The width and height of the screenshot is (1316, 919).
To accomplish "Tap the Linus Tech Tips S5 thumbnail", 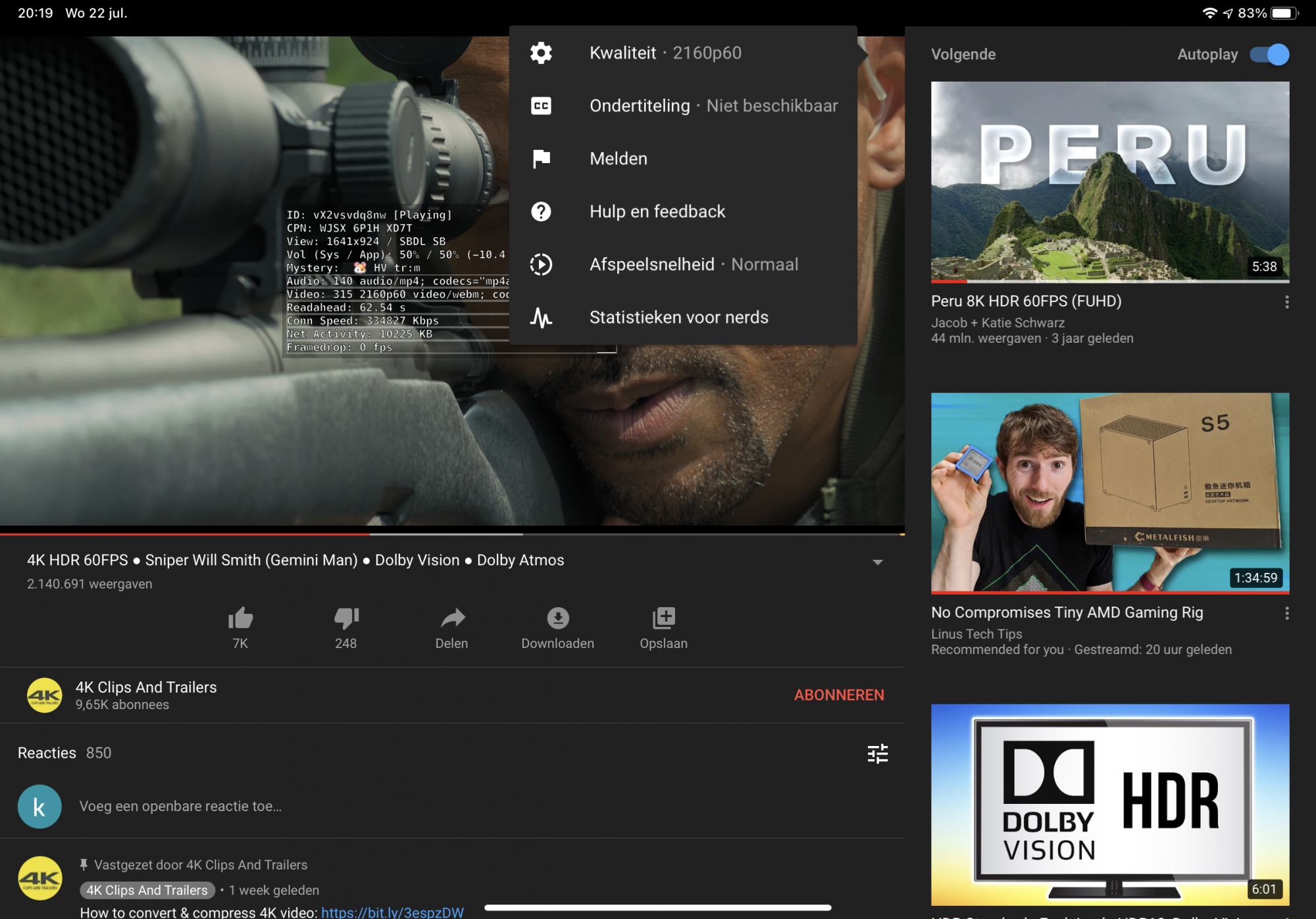I will pyautogui.click(x=1110, y=493).
